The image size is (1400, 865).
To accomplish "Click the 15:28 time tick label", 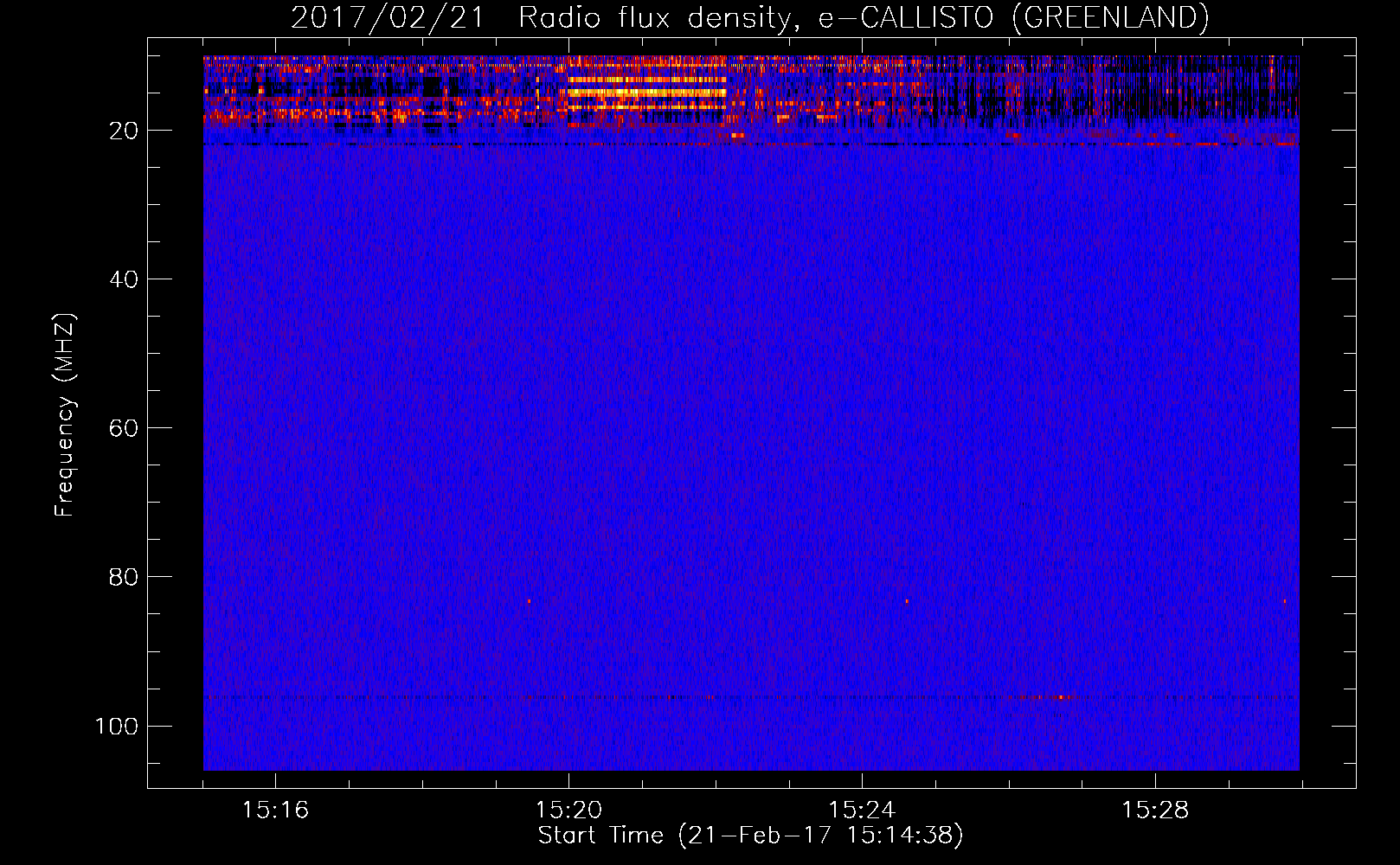I will coord(1155,811).
